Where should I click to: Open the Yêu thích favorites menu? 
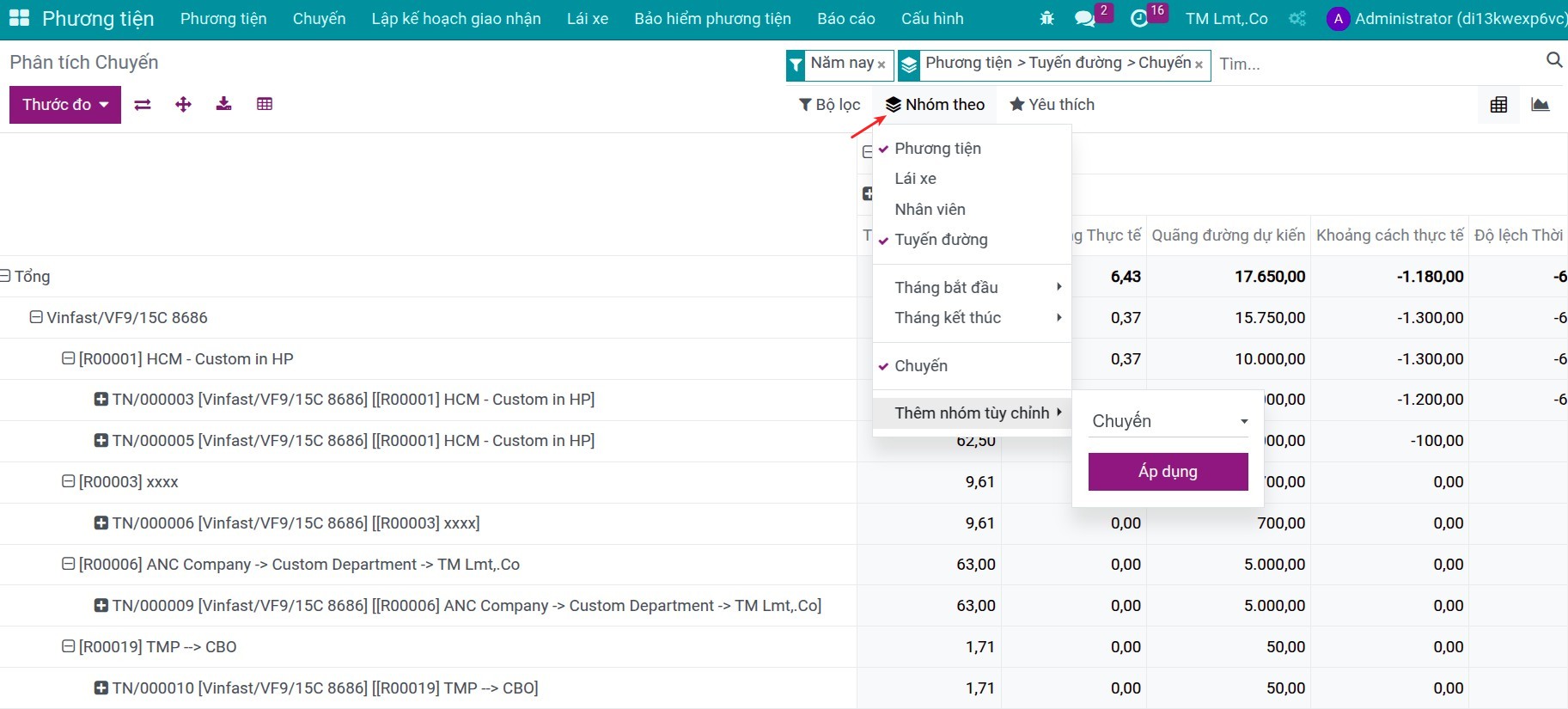(x=1052, y=105)
